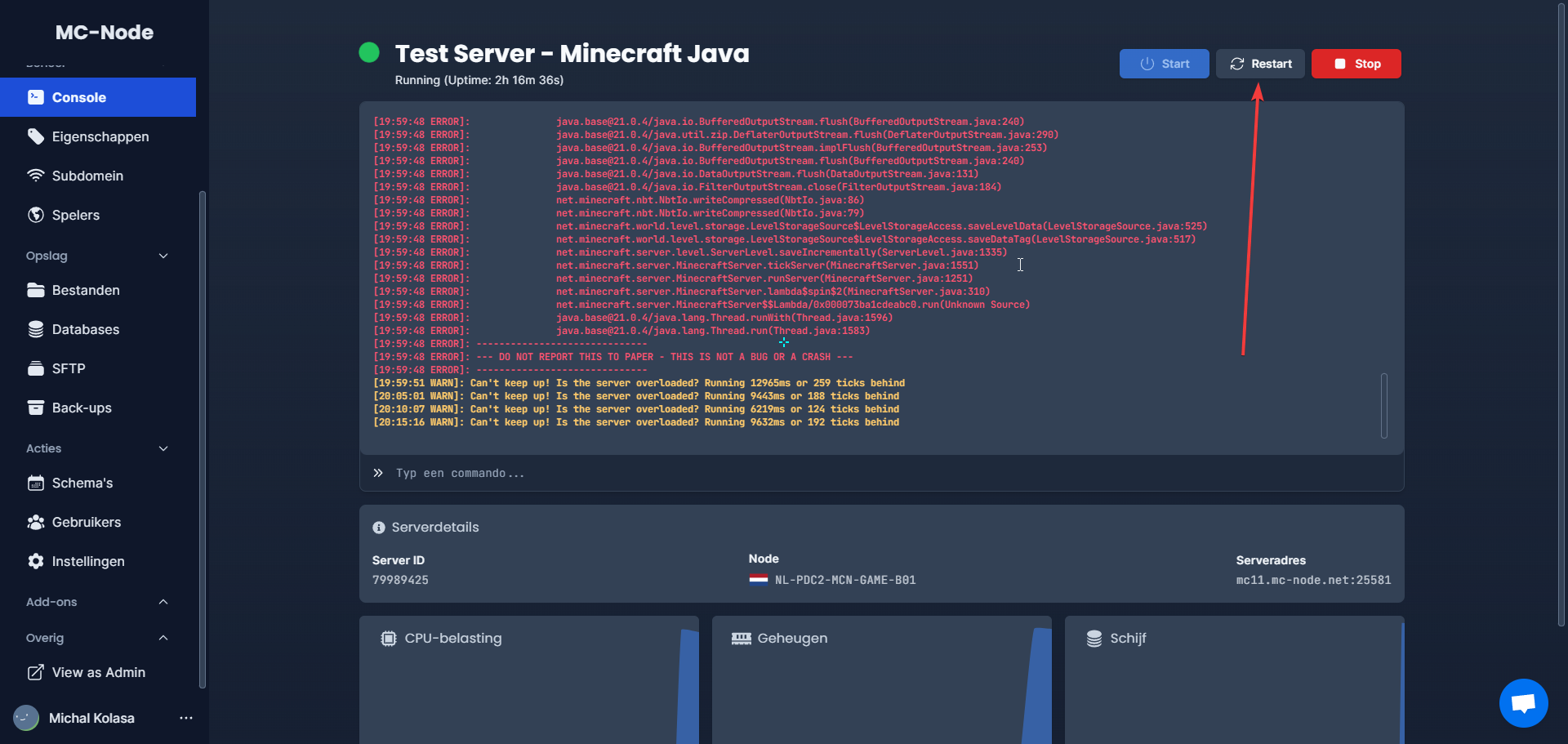The image size is (1568, 744).
Task: Click the console output scrollbar
Action: pyautogui.click(x=1383, y=405)
